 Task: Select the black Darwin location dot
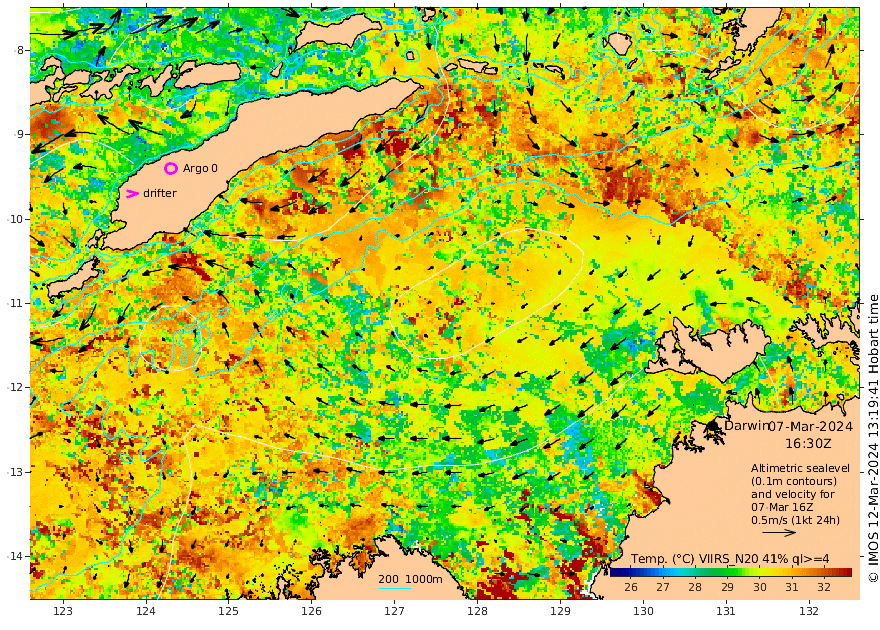coord(713,426)
